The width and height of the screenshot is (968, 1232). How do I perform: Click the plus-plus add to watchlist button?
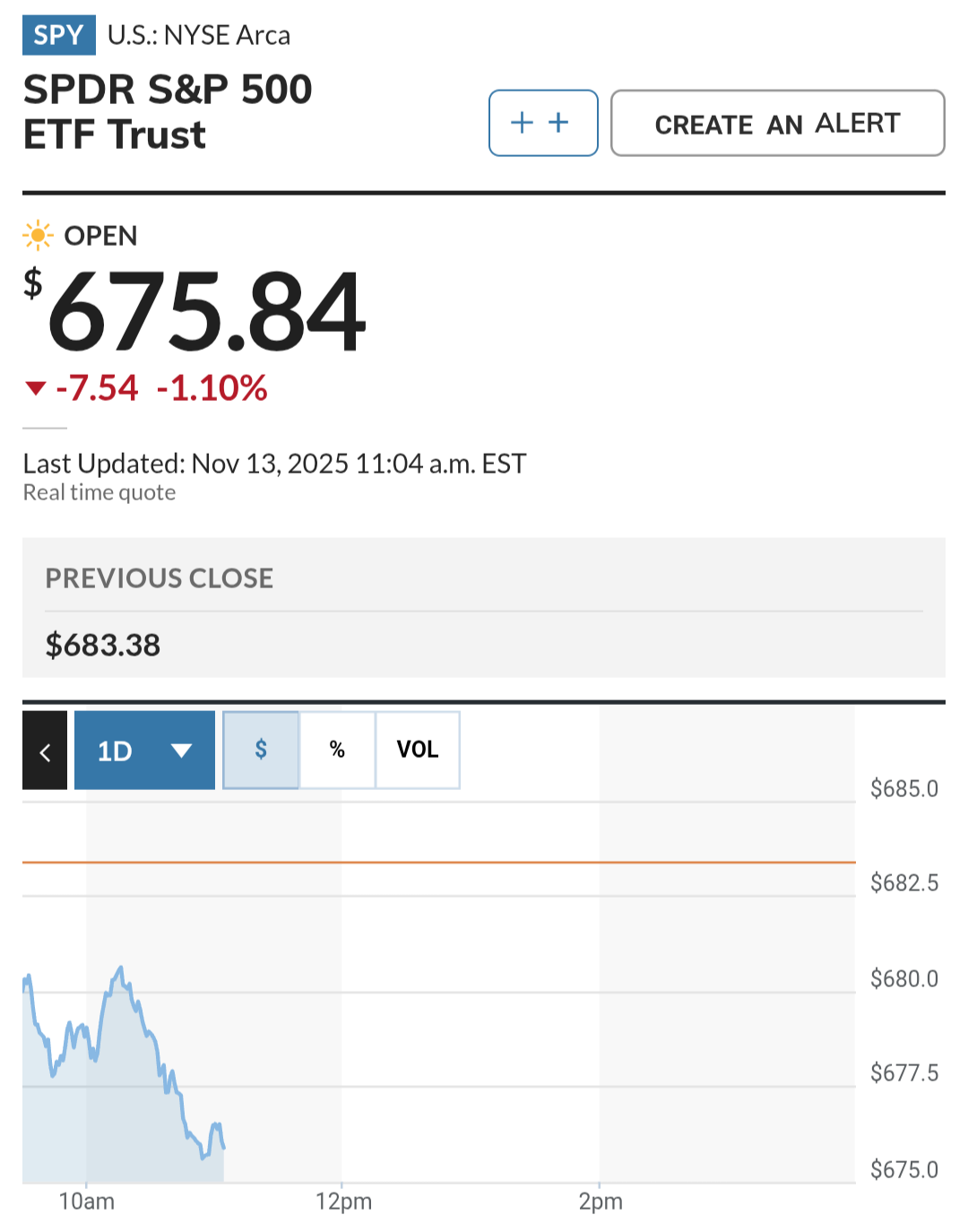[x=543, y=123]
